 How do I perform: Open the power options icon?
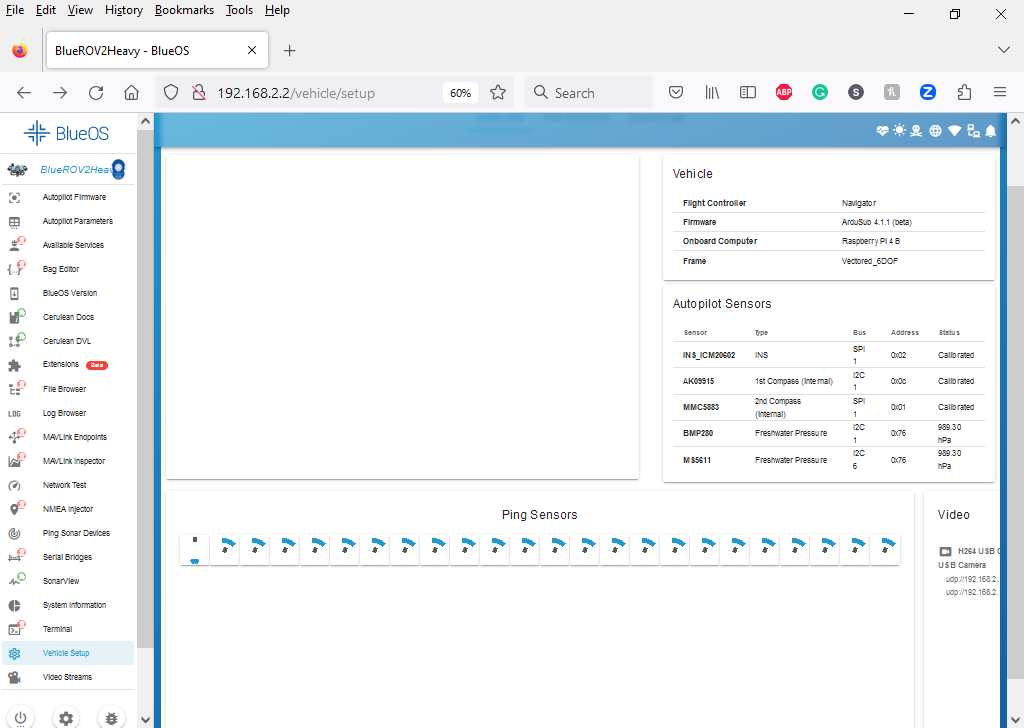[x=20, y=717]
